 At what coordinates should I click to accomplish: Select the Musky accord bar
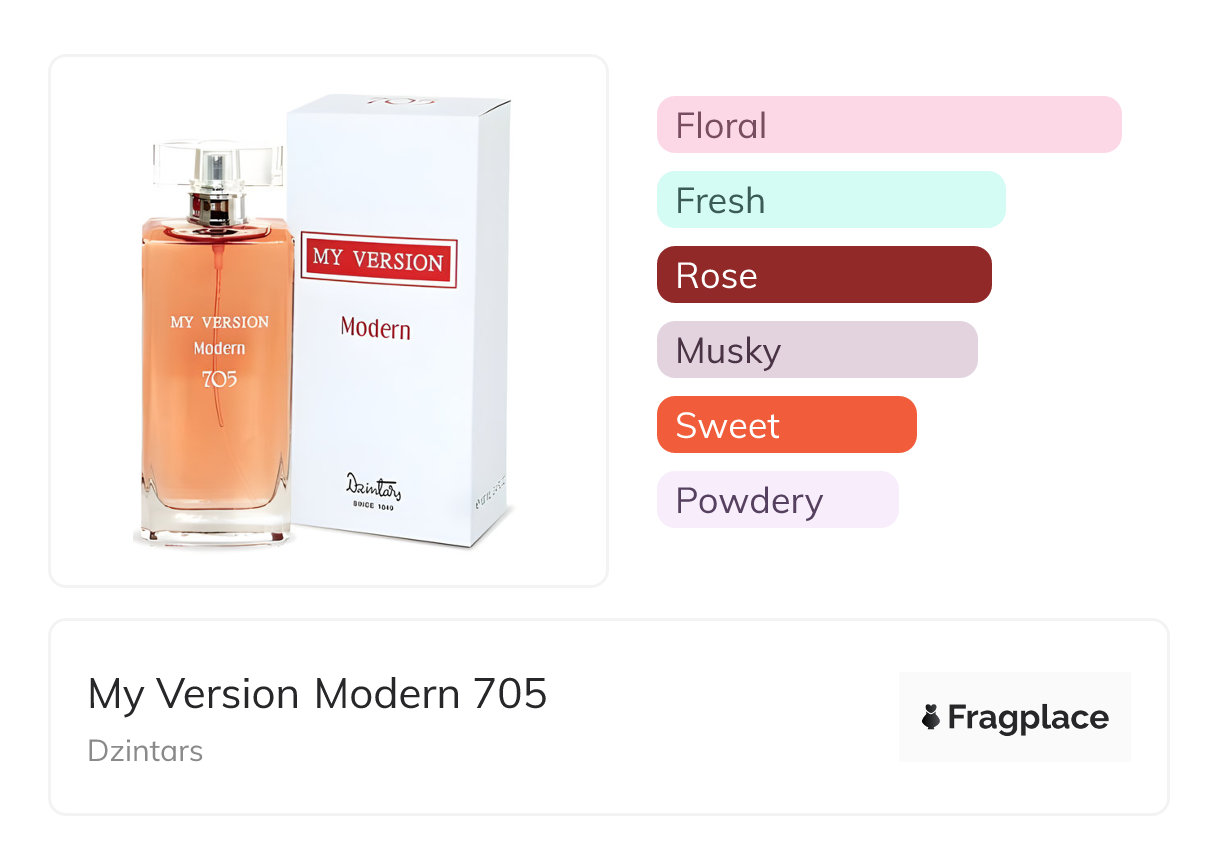(817, 350)
